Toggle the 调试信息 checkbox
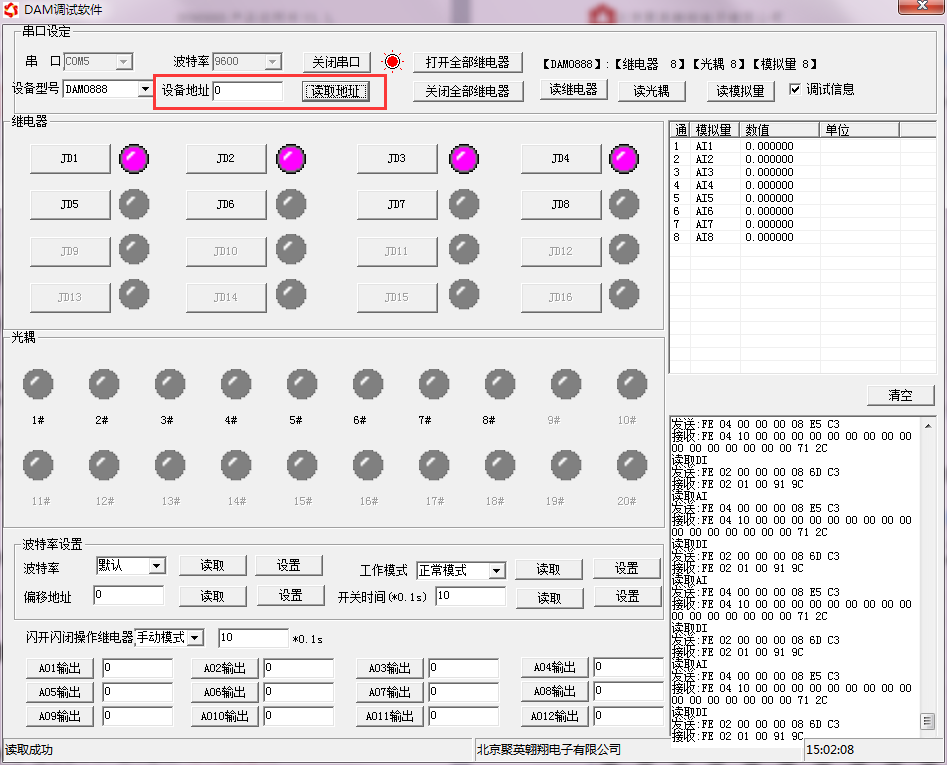Image resolution: width=947 pixels, height=765 pixels. [795, 89]
